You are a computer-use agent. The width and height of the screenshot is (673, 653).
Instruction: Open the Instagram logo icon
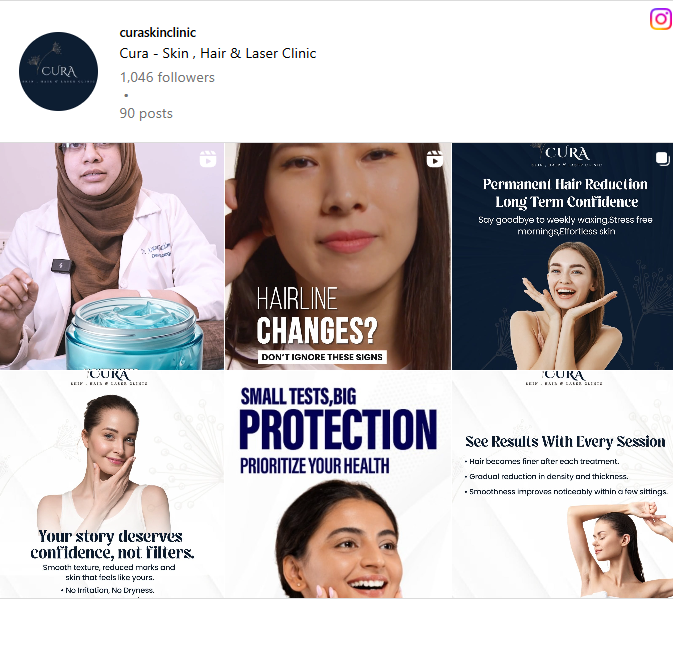pyautogui.click(x=661, y=19)
